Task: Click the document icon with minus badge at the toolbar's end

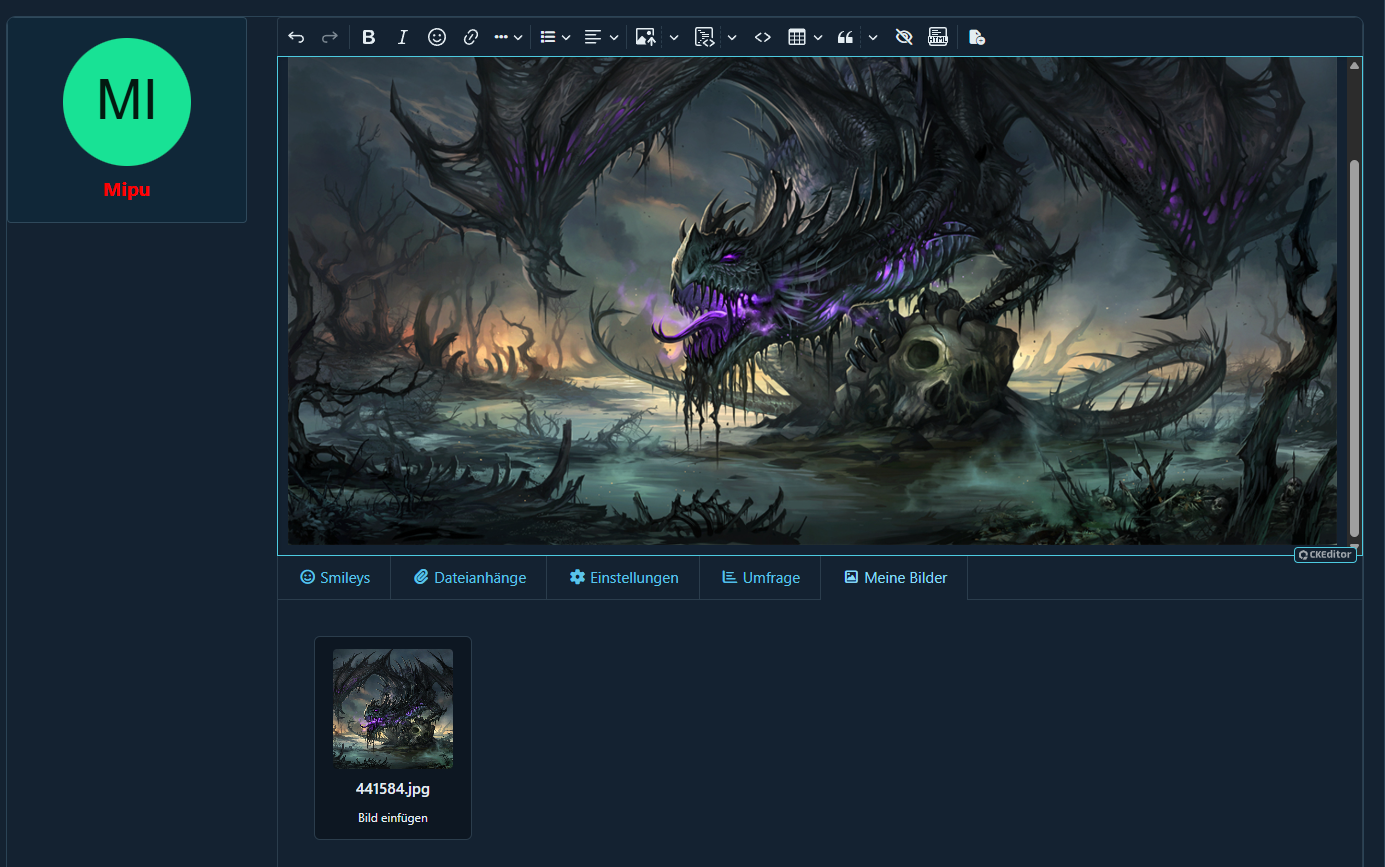Action: 977,37
